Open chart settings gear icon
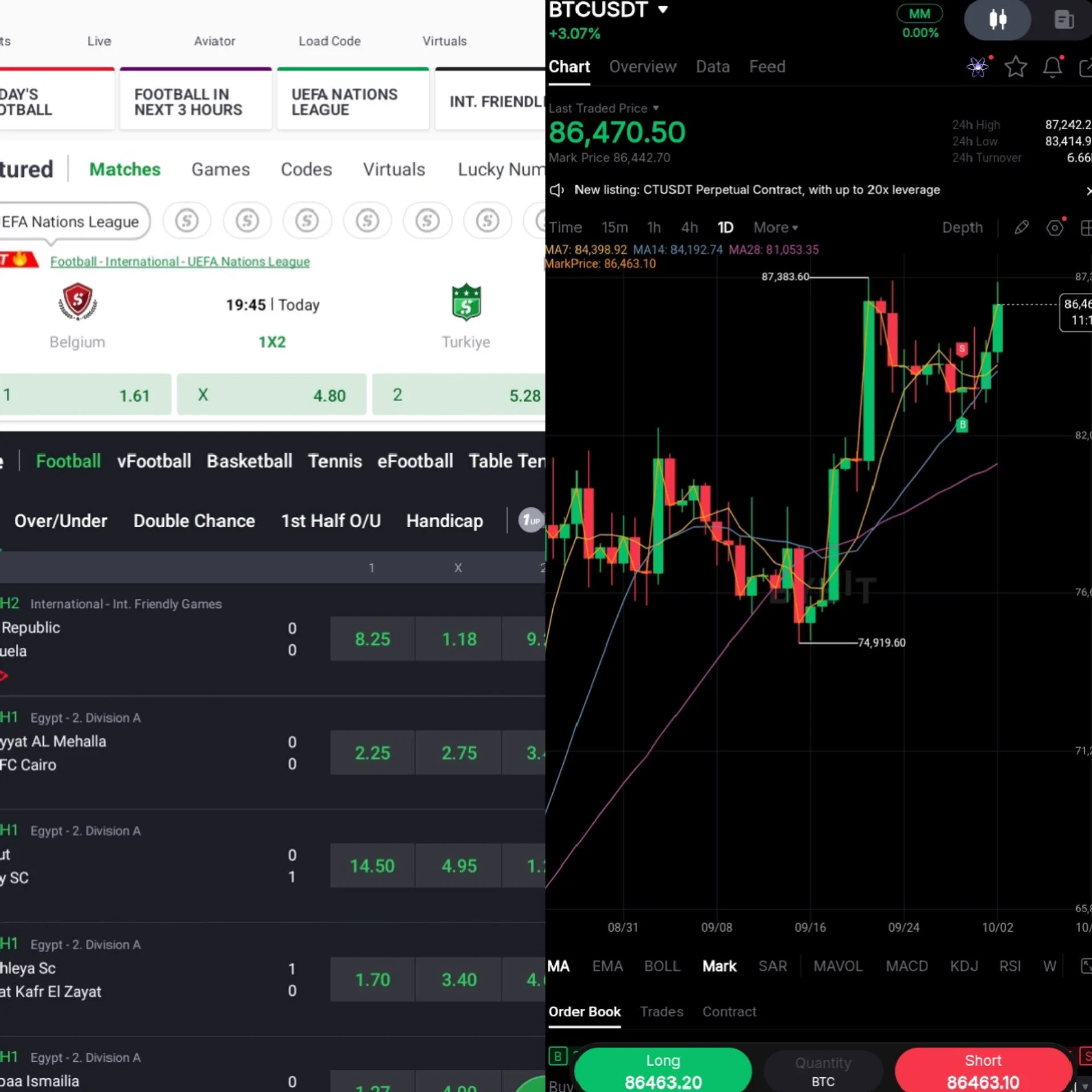 point(1055,227)
